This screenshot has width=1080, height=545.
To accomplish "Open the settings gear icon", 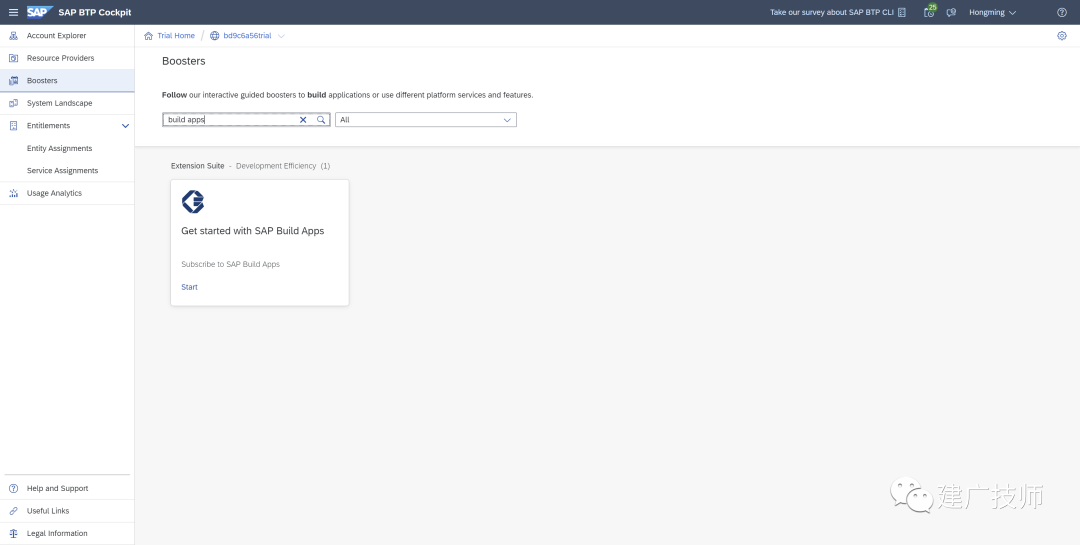I will [1061, 36].
